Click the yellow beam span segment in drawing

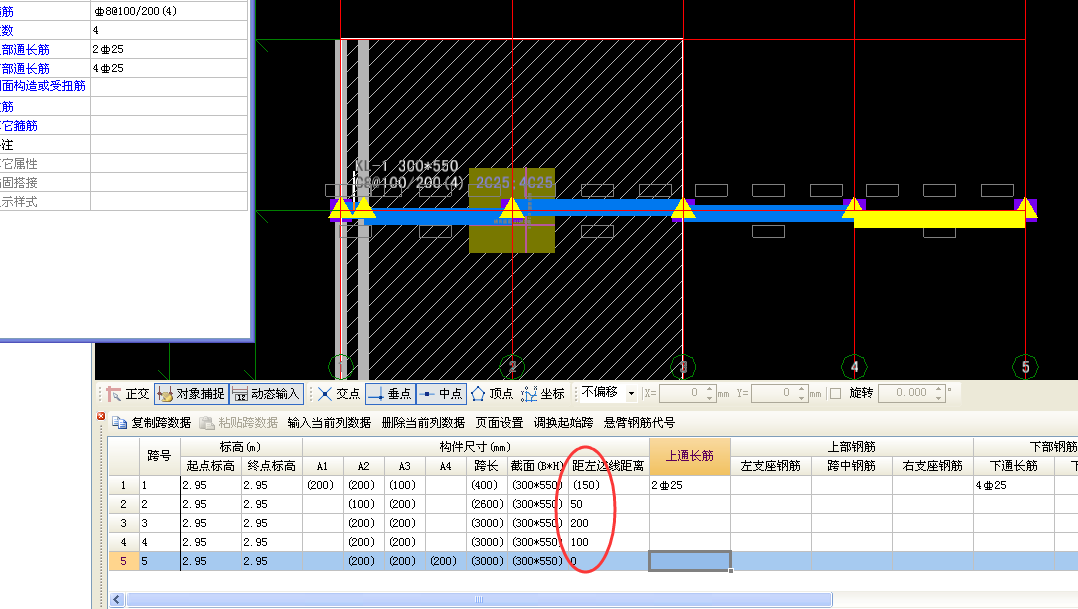(939, 219)
